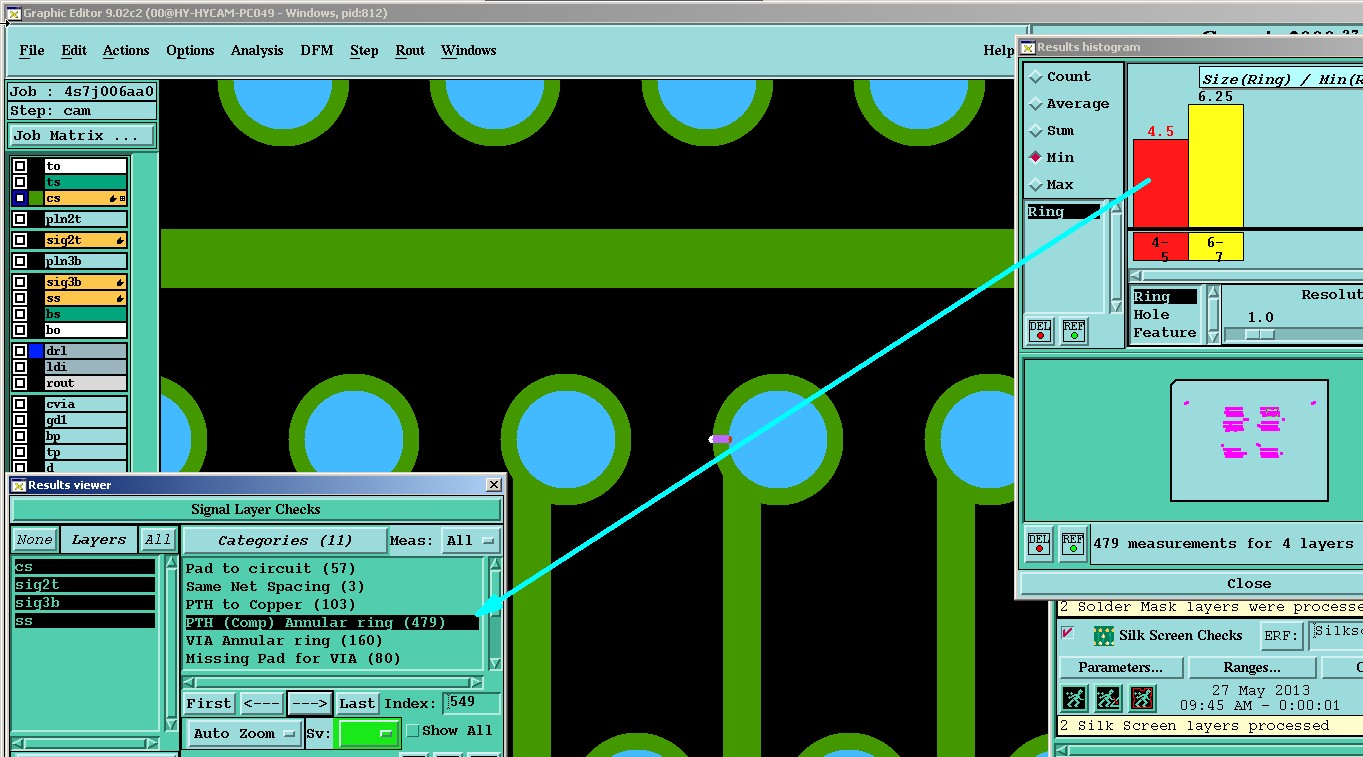1363x757 pixels.
Task: Open the Step menu
Action: tap(364, 51)
